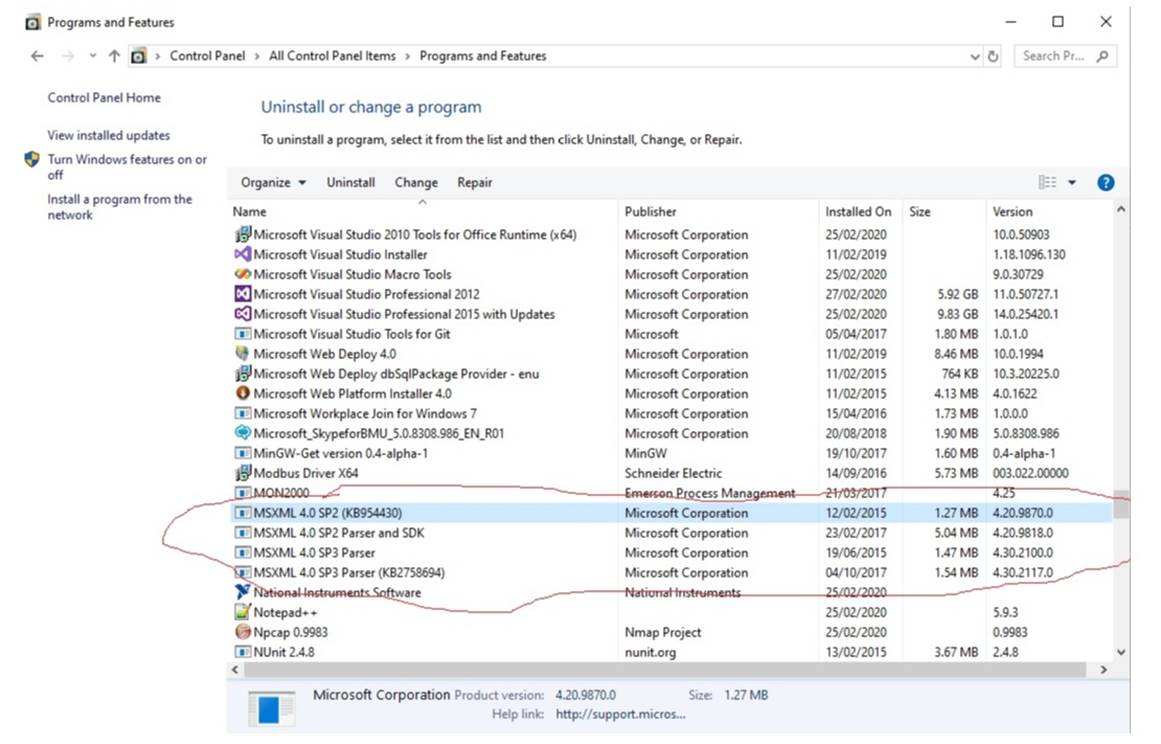Click the National Instruments Software icon
The width and height of the screenshot is (1161, 744).
tap(242, 592)
